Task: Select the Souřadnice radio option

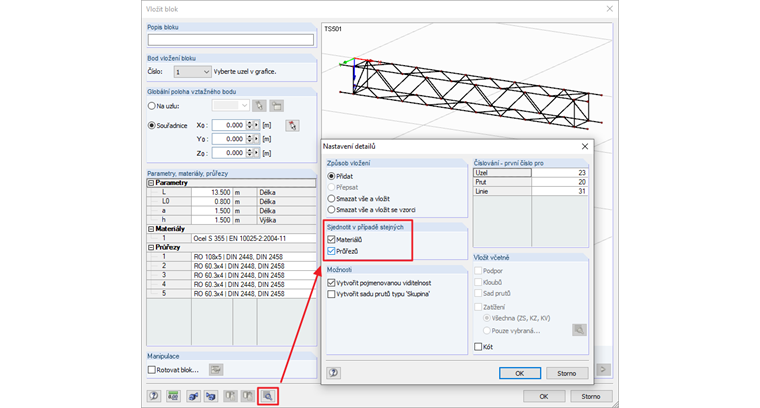Action: [x=152, y=126]
